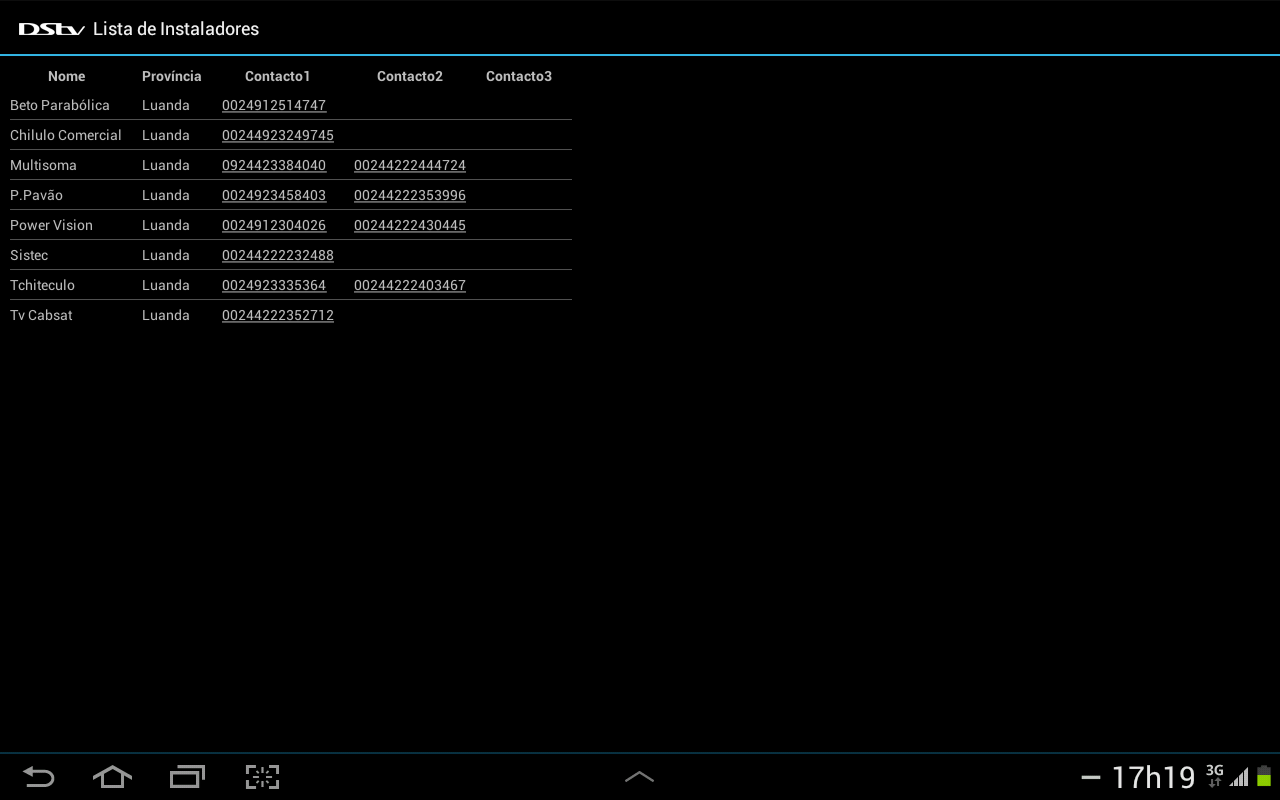Tap the battery status icon
The width and height of the screenshot is (1280, 800).
[1264, 776]
